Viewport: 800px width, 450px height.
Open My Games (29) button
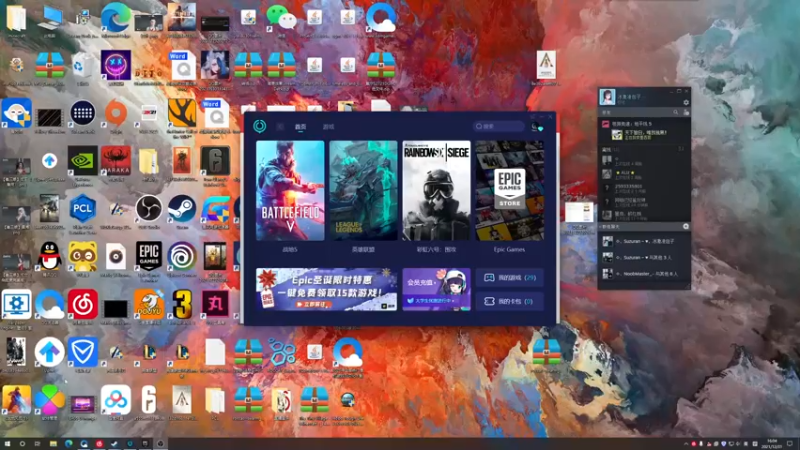coord(510,278)
